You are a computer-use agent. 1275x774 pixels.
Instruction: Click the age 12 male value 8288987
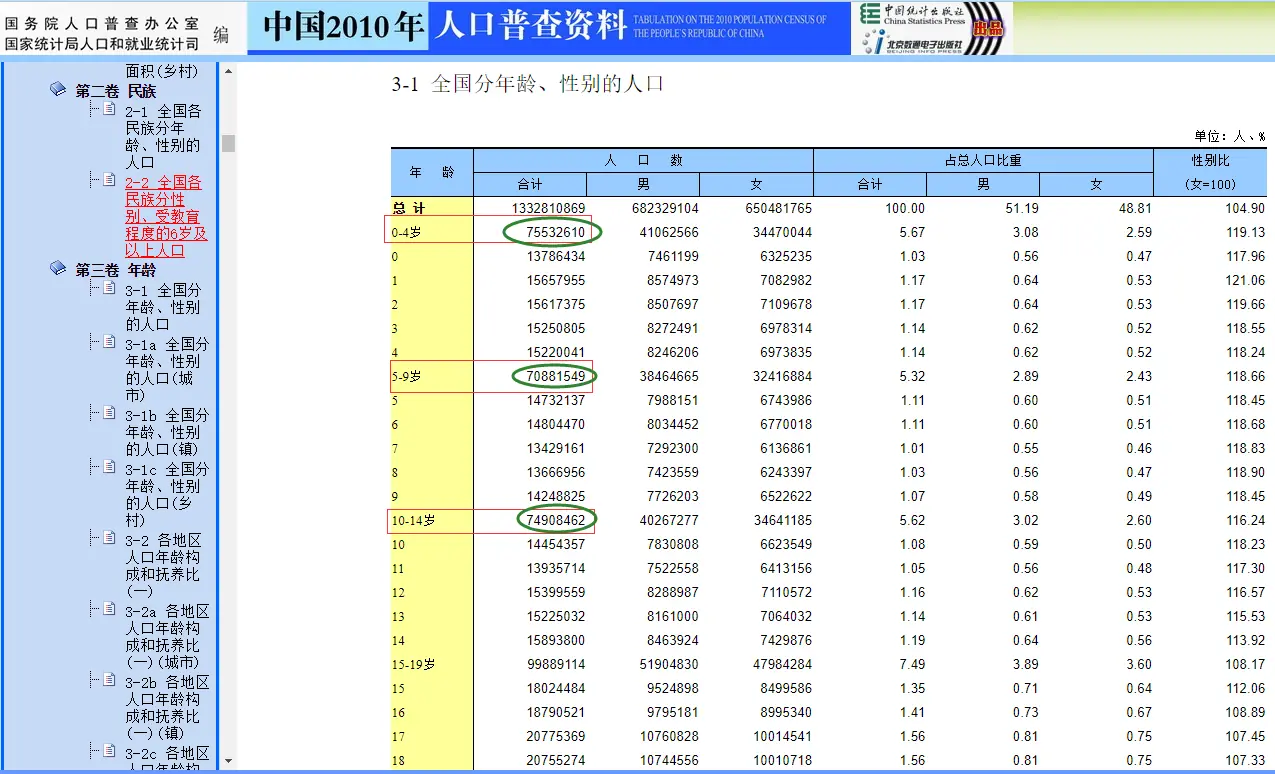tap(673, 592)
